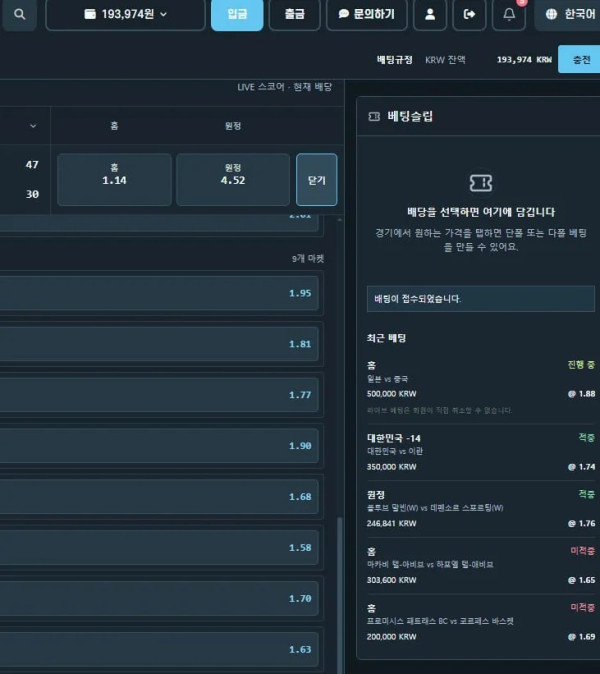Select home odds 1.14
Screen dimensions: 600x674
(114, 179)
